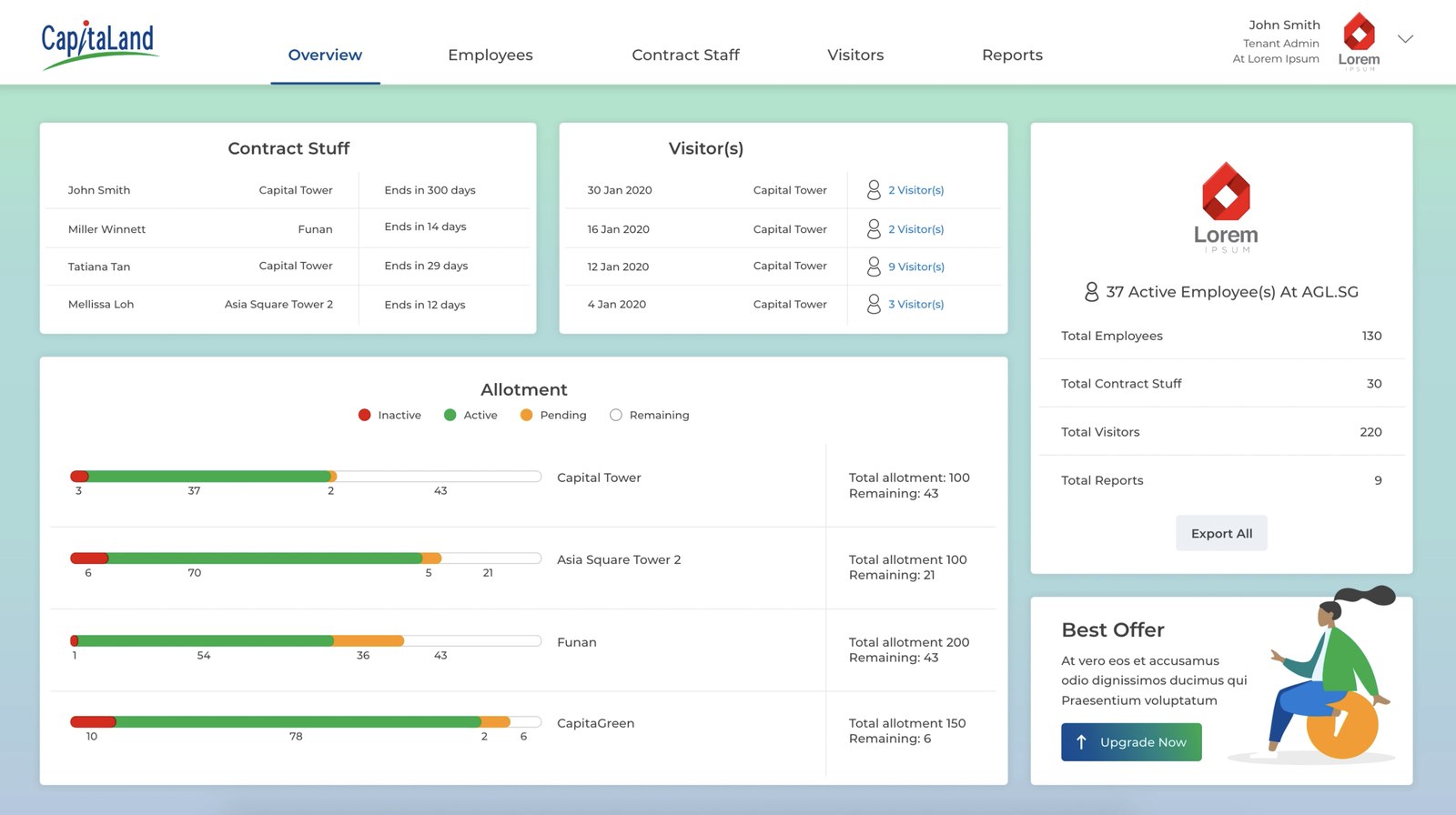Click the Funan allotment bar
The height and width of the screenshot is (815, 1456).
(x=306, y=640)
